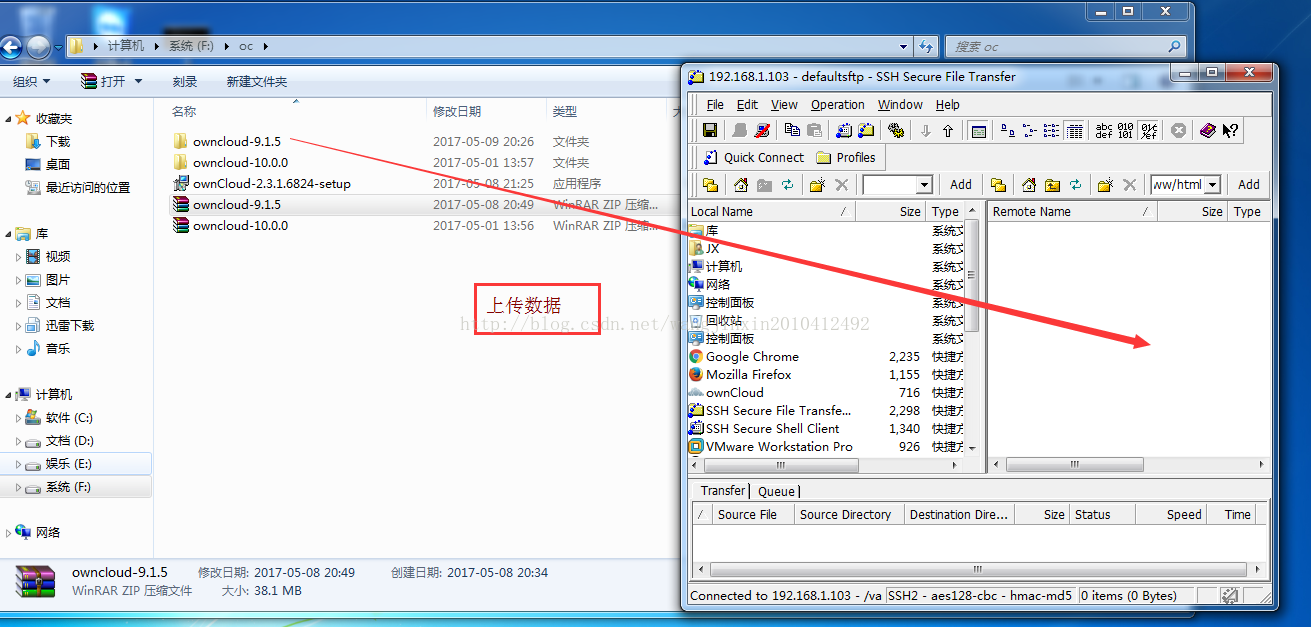This screenshot has width=1311, height=627.
Task: Open the Help book icon
Action: coord(1208,131)
